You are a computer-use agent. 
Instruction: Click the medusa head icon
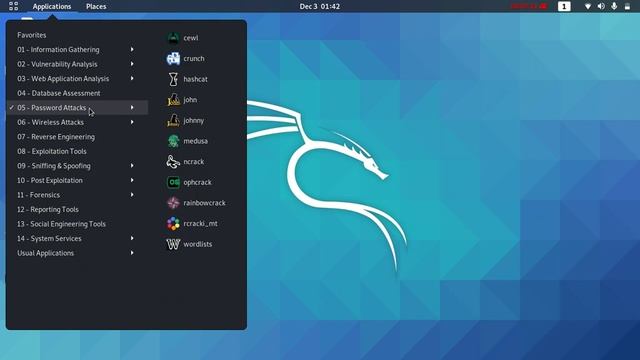[x=173, y=141]
